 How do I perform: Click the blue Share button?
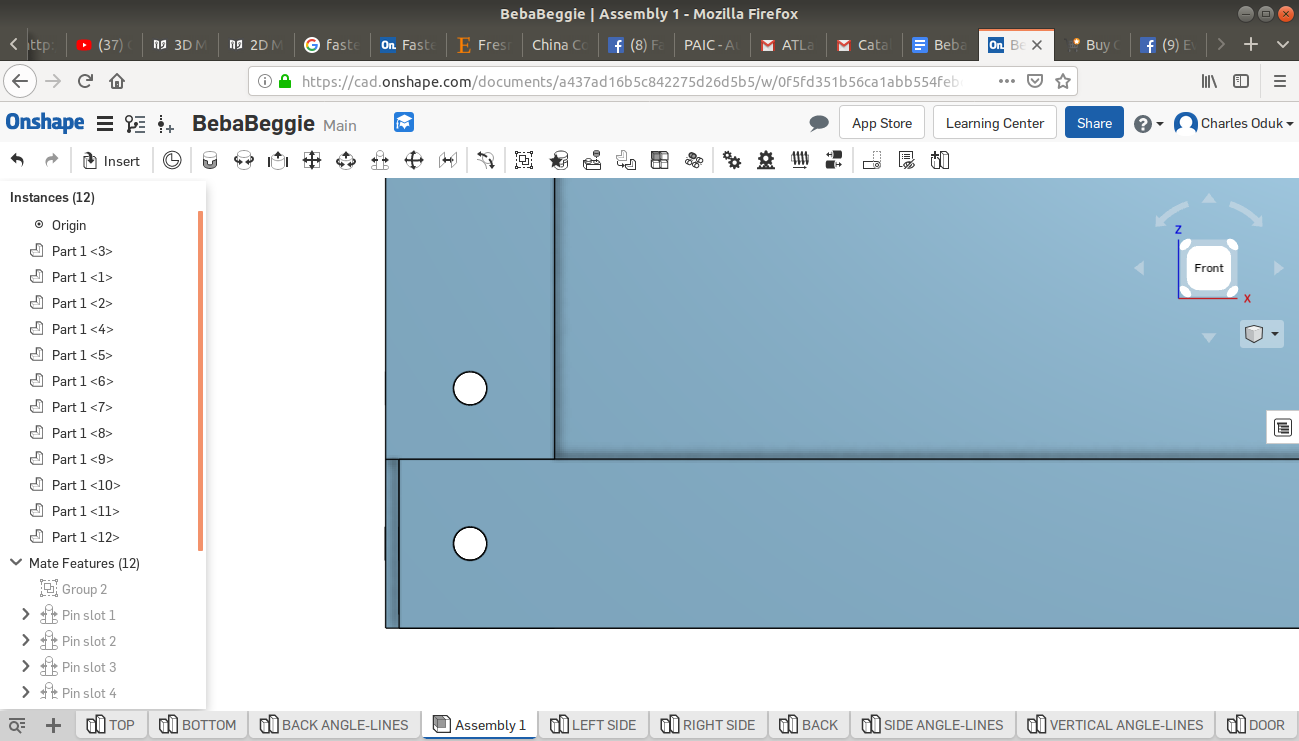tap(1094, 123)
